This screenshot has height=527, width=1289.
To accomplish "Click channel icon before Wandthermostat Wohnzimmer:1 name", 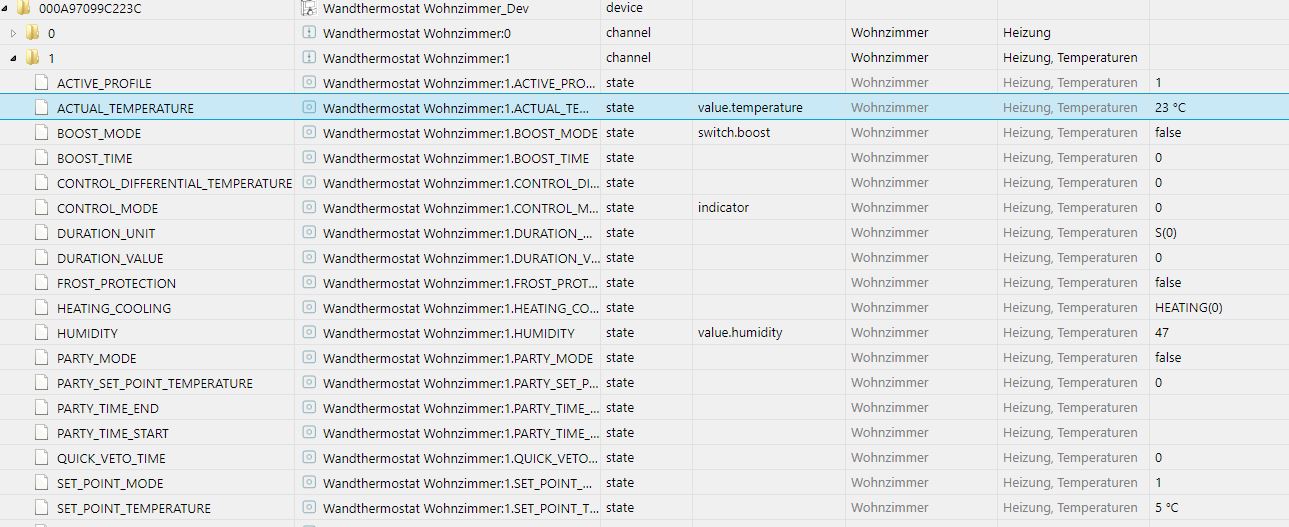I will click(x=309, y=57).
